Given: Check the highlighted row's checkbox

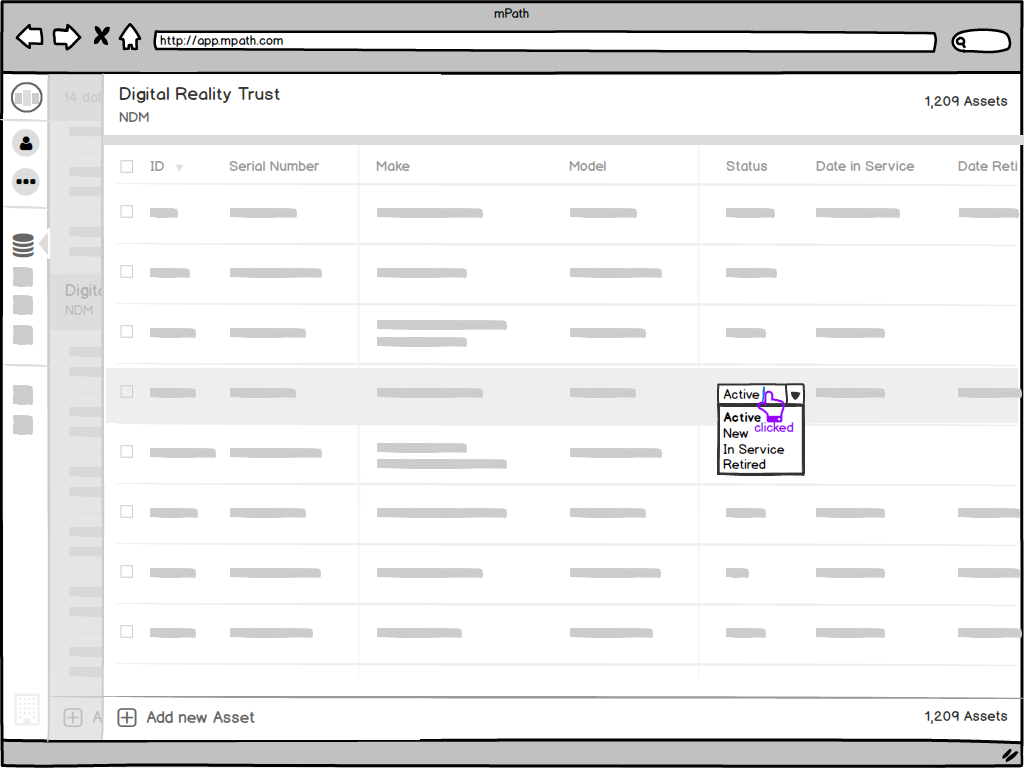Looking at the screenshot, I should click(x=126, y=391).
